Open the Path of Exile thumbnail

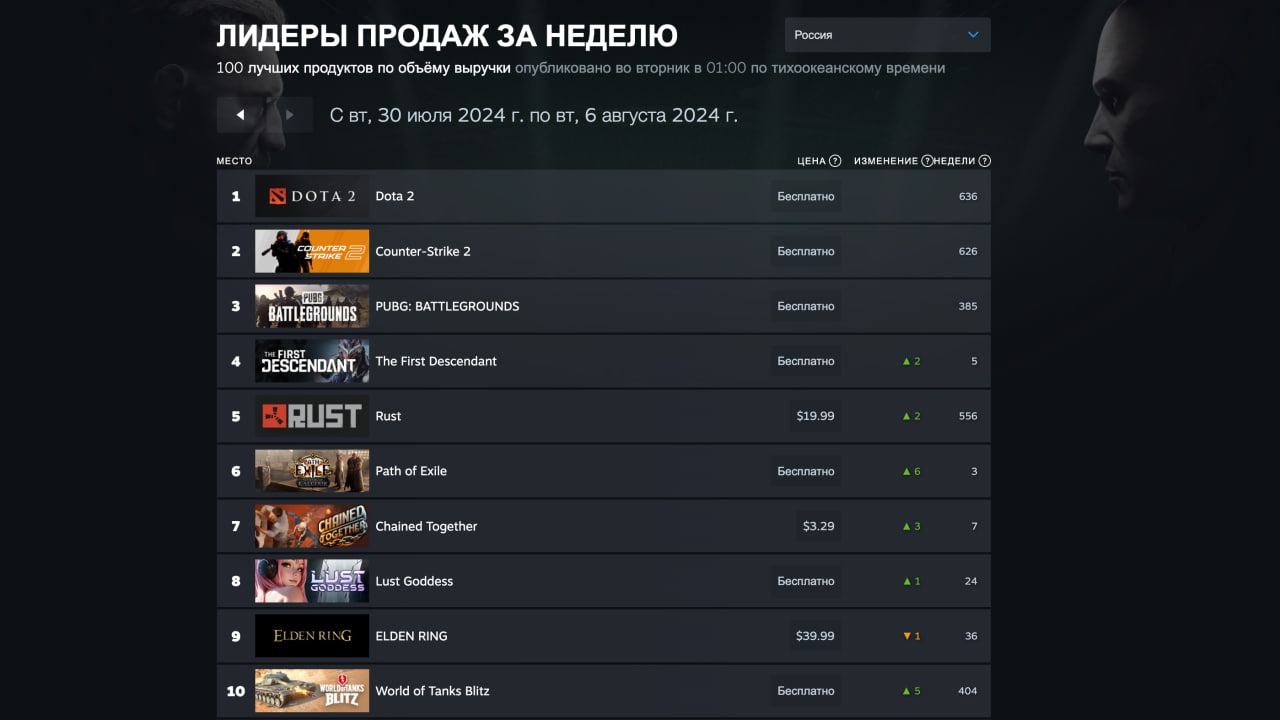[x=312, y=471]
